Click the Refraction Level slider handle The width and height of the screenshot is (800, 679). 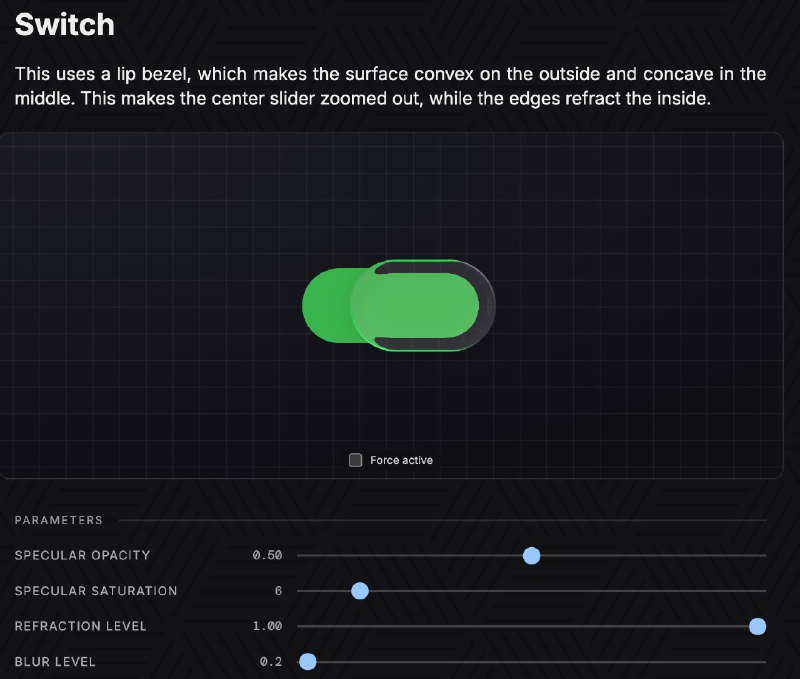[x=758, y=626]
